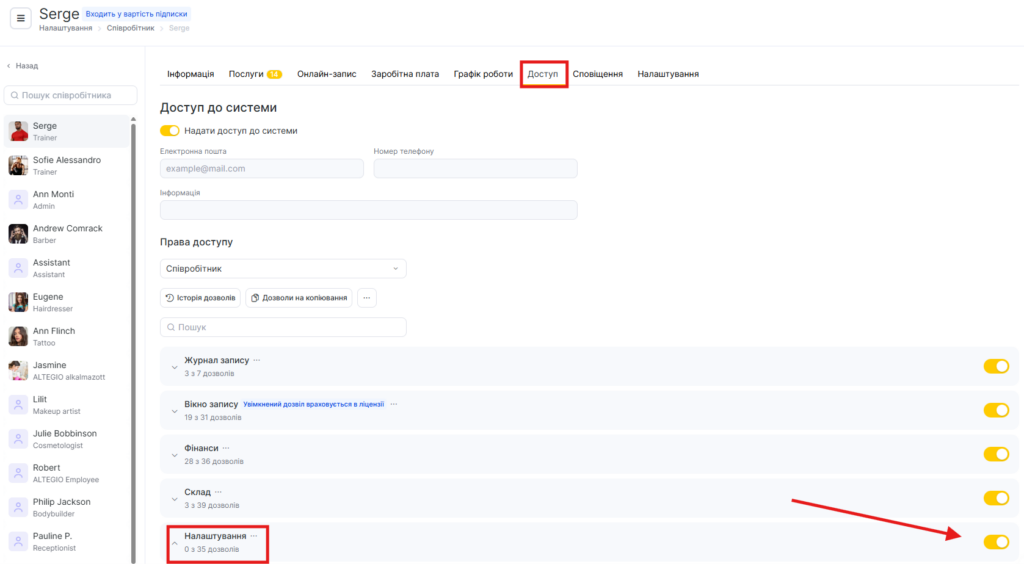1024x564 pixels.
Task: Click Serge's avatar photo in employee list
Action: (18, 132)
